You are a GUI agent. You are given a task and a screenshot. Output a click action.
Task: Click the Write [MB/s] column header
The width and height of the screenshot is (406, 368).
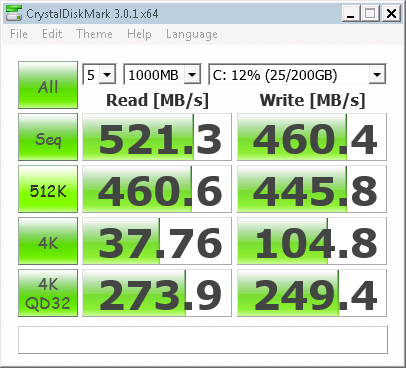click(x=312, y=100)
